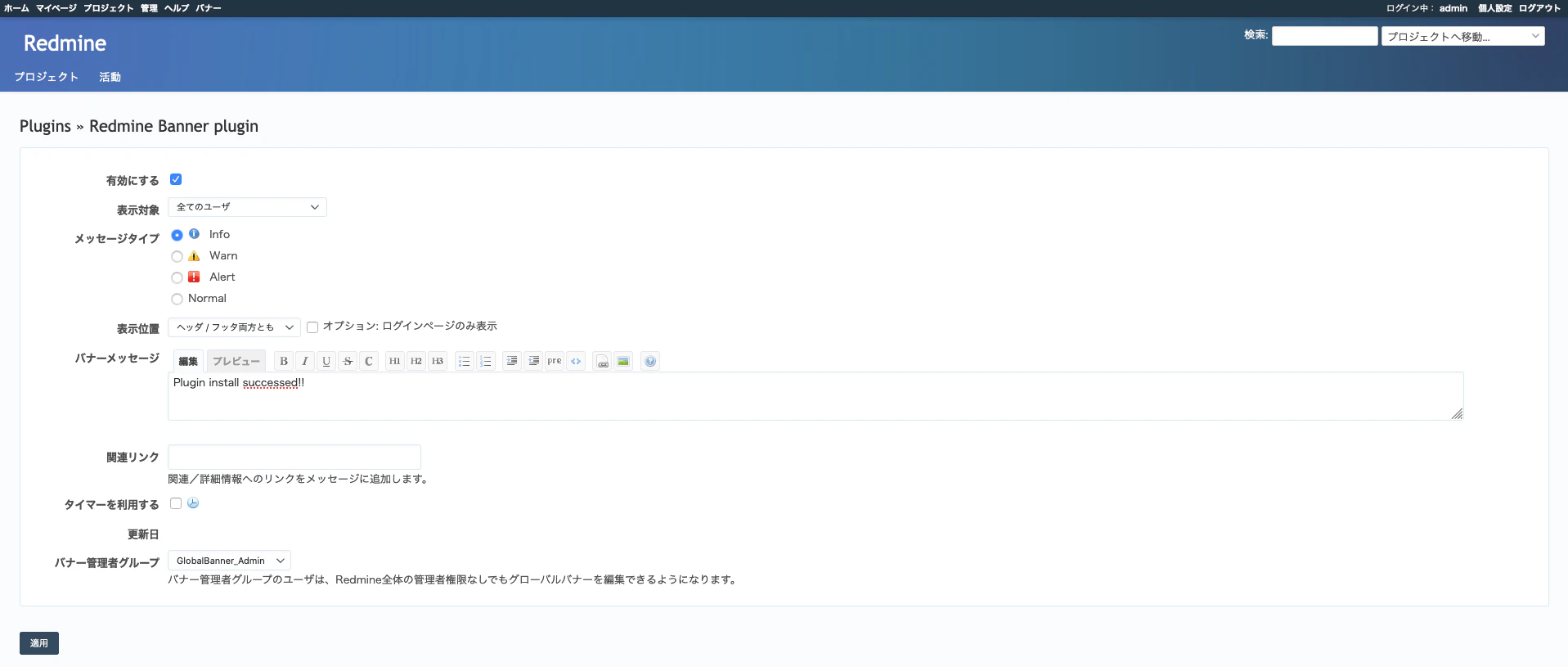This screenshot has height=667, width=1568.
Task: Click the Warn label text
Action: [x=223, y=255]
